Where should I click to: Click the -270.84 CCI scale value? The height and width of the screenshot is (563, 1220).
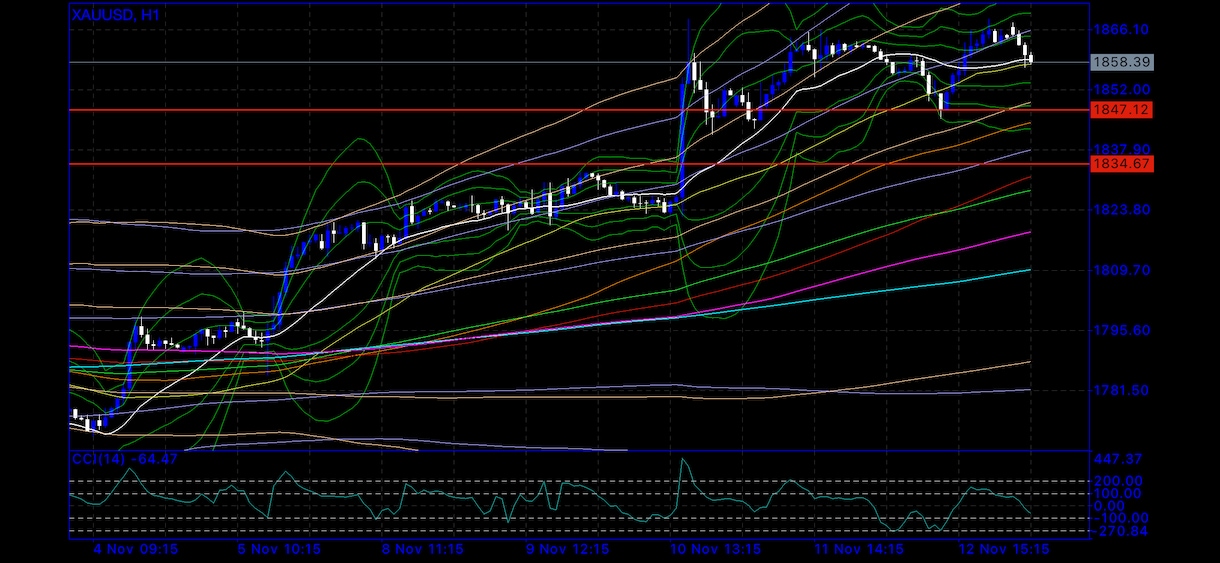click(x=1120, y=530)
